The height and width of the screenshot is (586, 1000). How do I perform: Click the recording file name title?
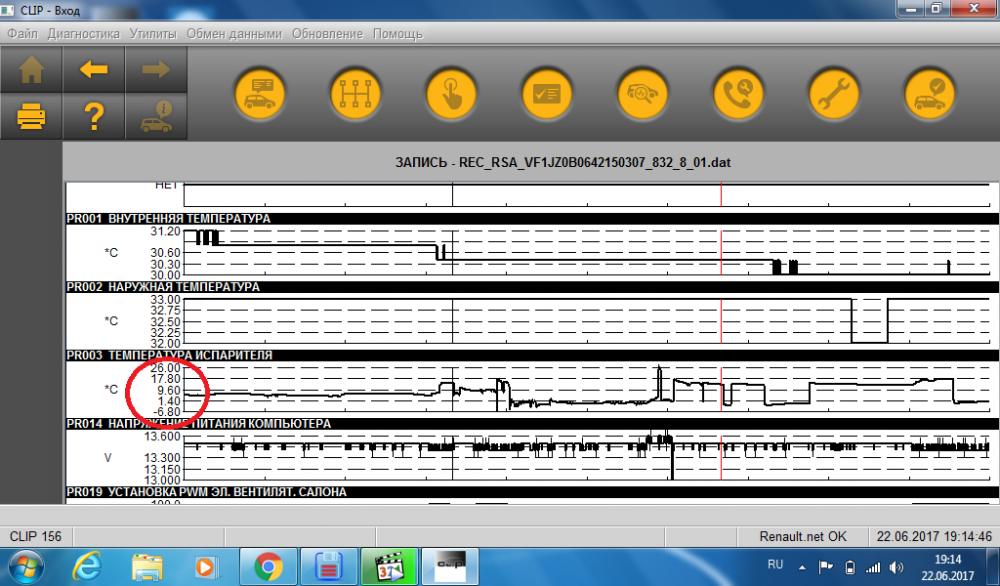coord(563,163)
